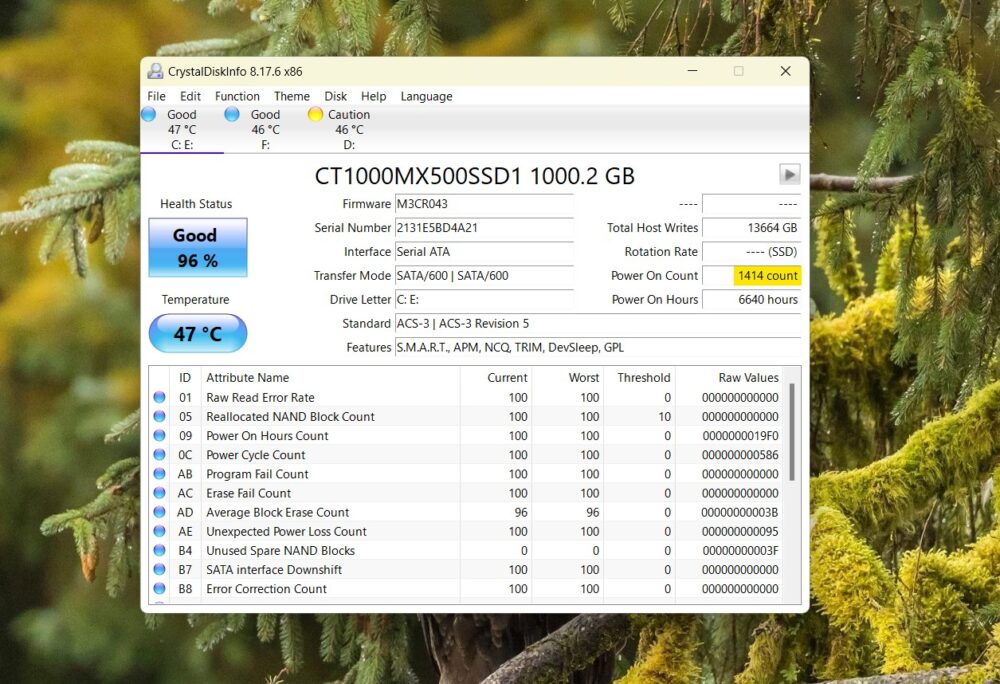Click the blue dot beside Raw Read Error Rate
1000x684 pixels.
click(160, 397)
